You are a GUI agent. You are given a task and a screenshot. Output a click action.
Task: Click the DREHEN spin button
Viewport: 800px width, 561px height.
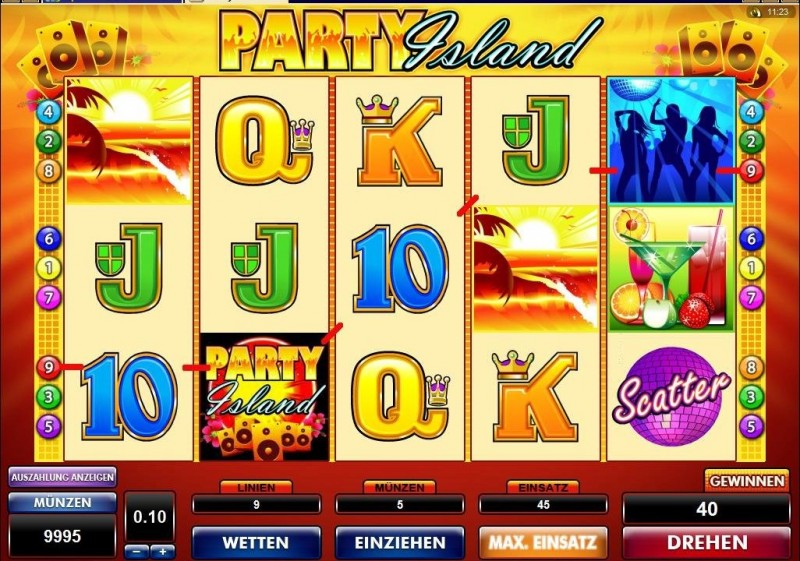coord(707,542)
